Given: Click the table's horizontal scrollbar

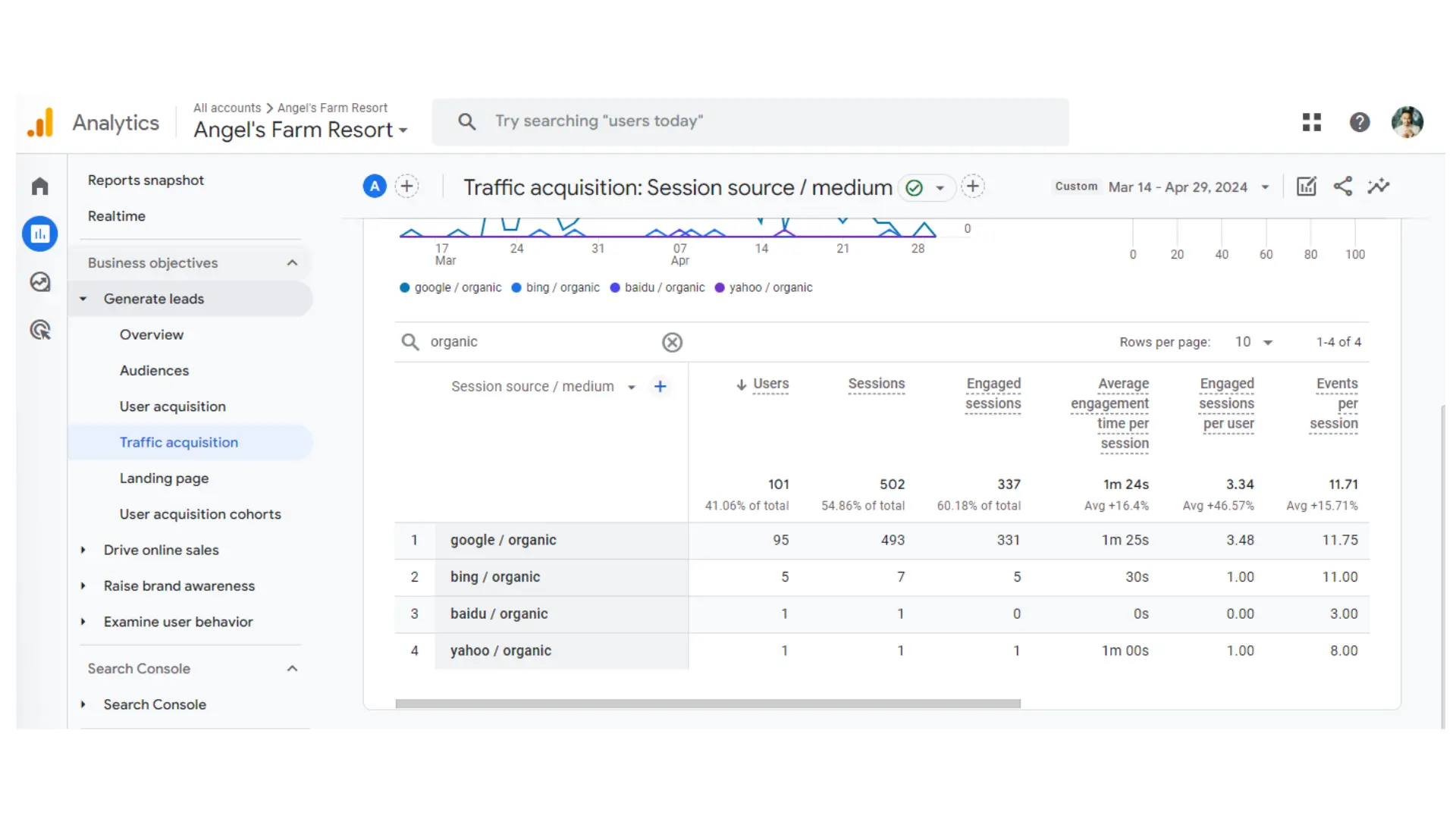Looking at the screenshot, I should [708, 704].
